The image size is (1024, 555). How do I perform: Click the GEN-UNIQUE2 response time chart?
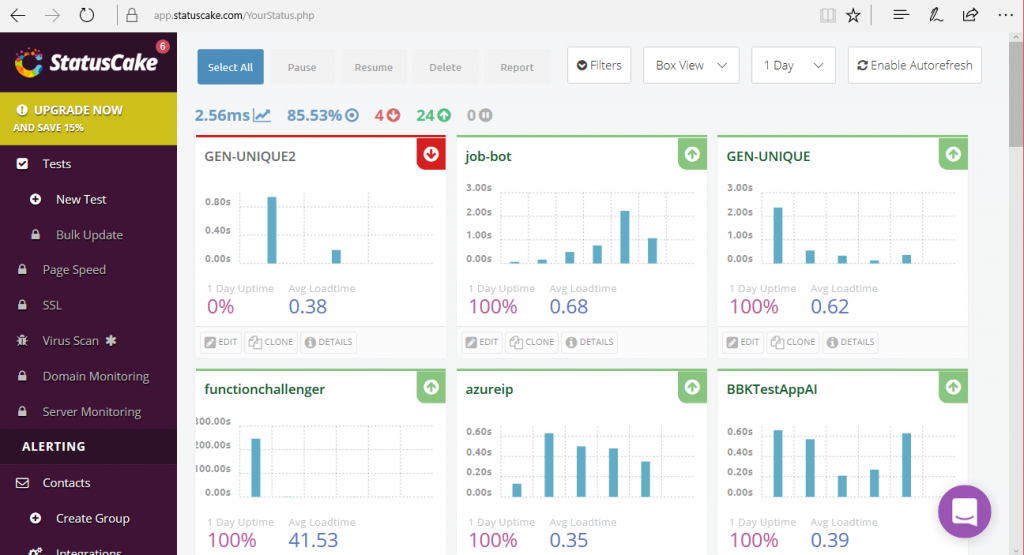click(320, 228)
